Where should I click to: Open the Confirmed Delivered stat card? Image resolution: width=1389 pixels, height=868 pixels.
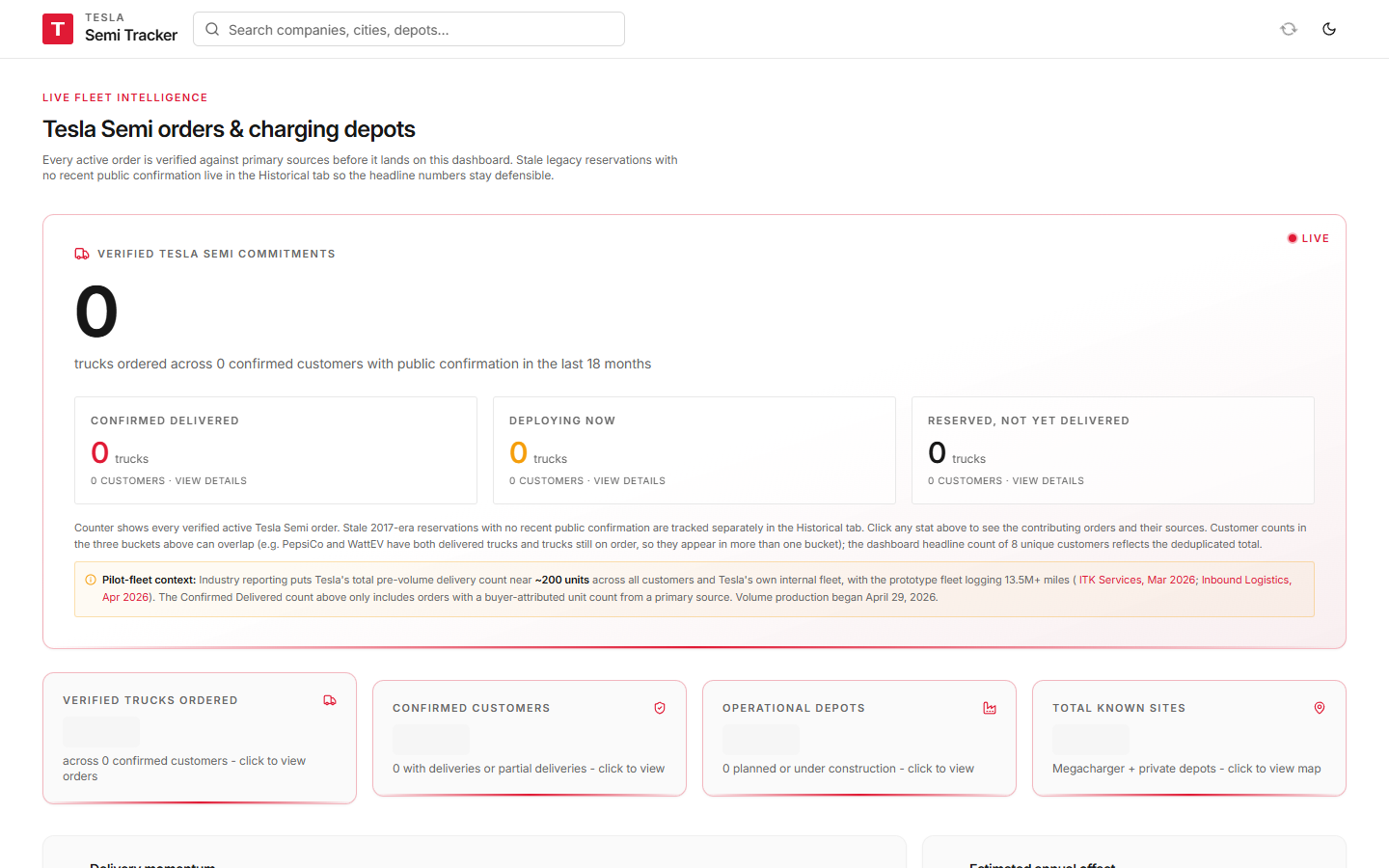(x=276, y=450)
